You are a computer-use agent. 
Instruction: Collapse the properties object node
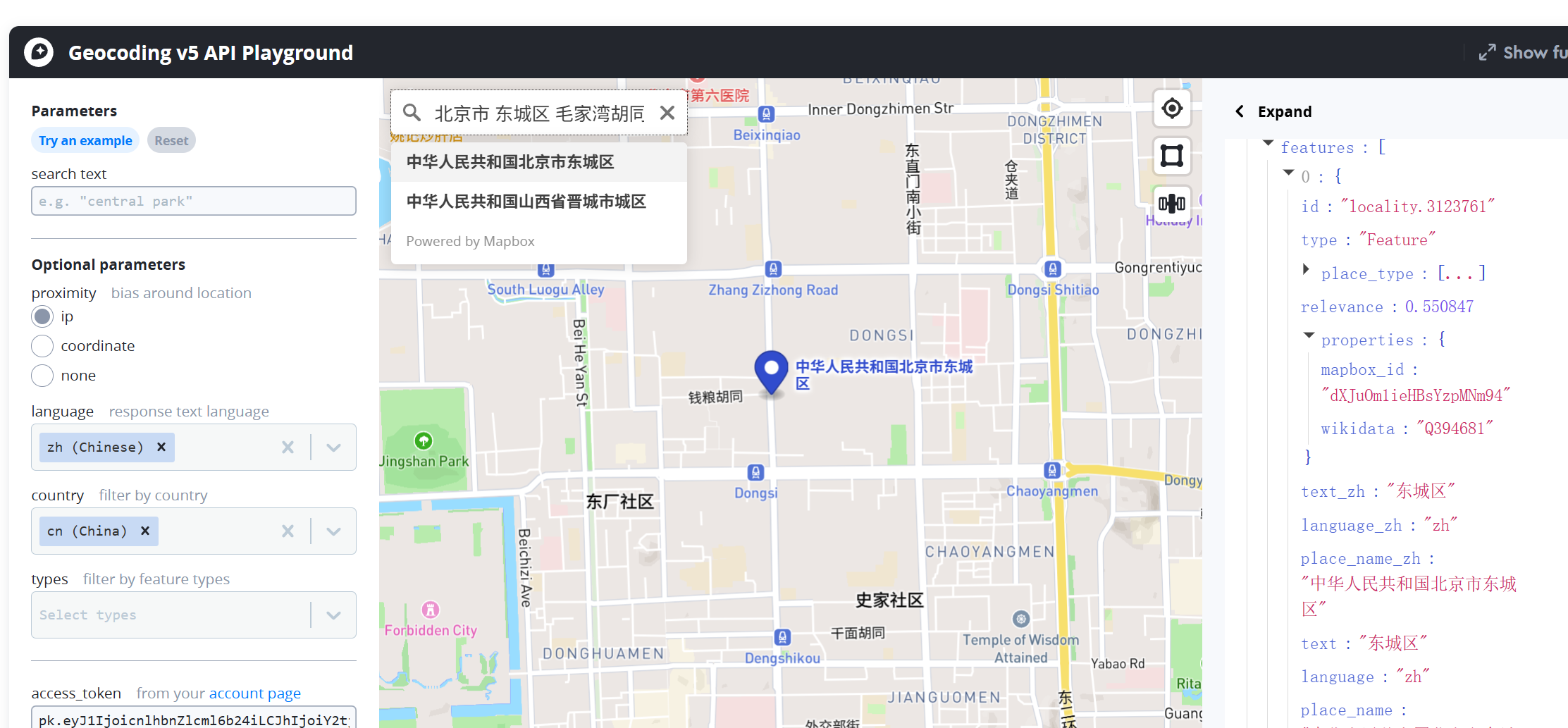tap(1309, 335)
